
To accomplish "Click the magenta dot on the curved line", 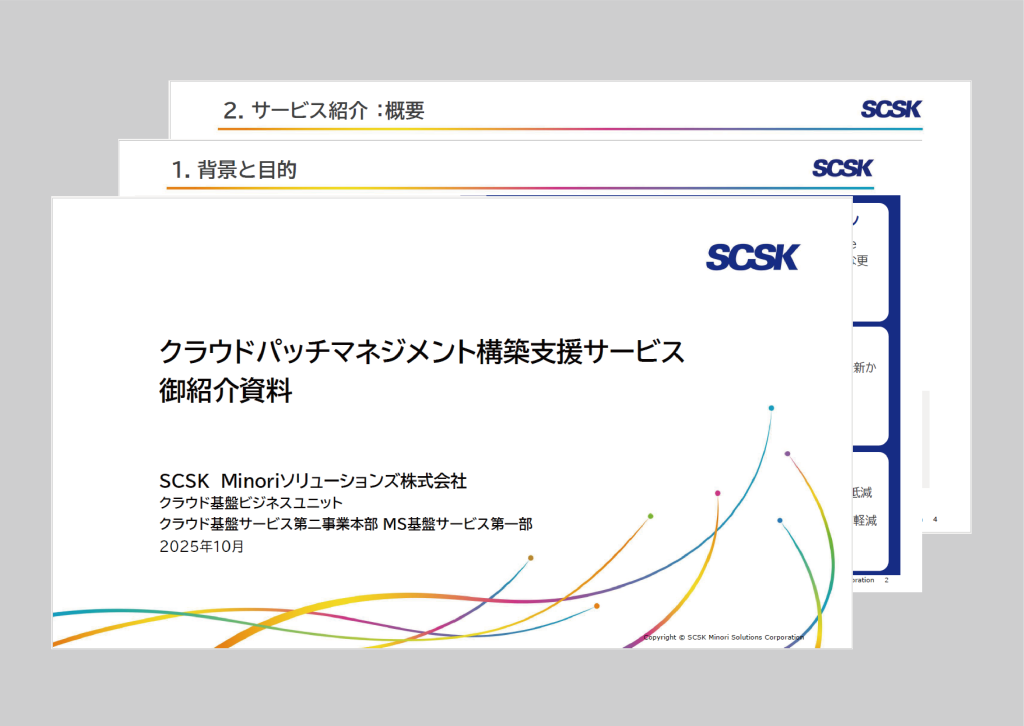I will click(x=717, y=493).
